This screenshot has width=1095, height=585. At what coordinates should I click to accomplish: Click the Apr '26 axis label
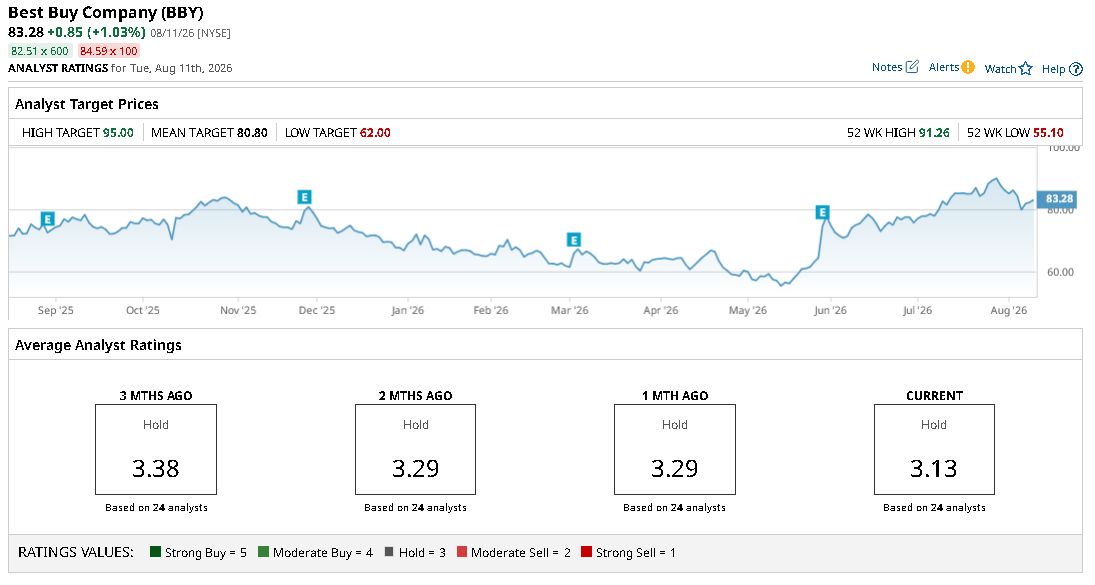coord(661,310)
